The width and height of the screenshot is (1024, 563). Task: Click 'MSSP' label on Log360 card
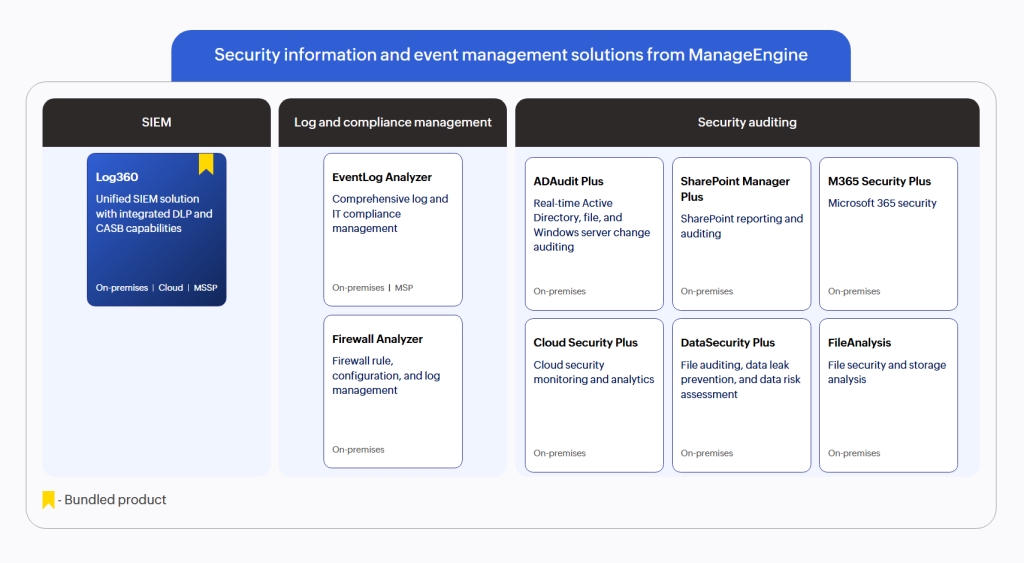click(x=206, y=287)
